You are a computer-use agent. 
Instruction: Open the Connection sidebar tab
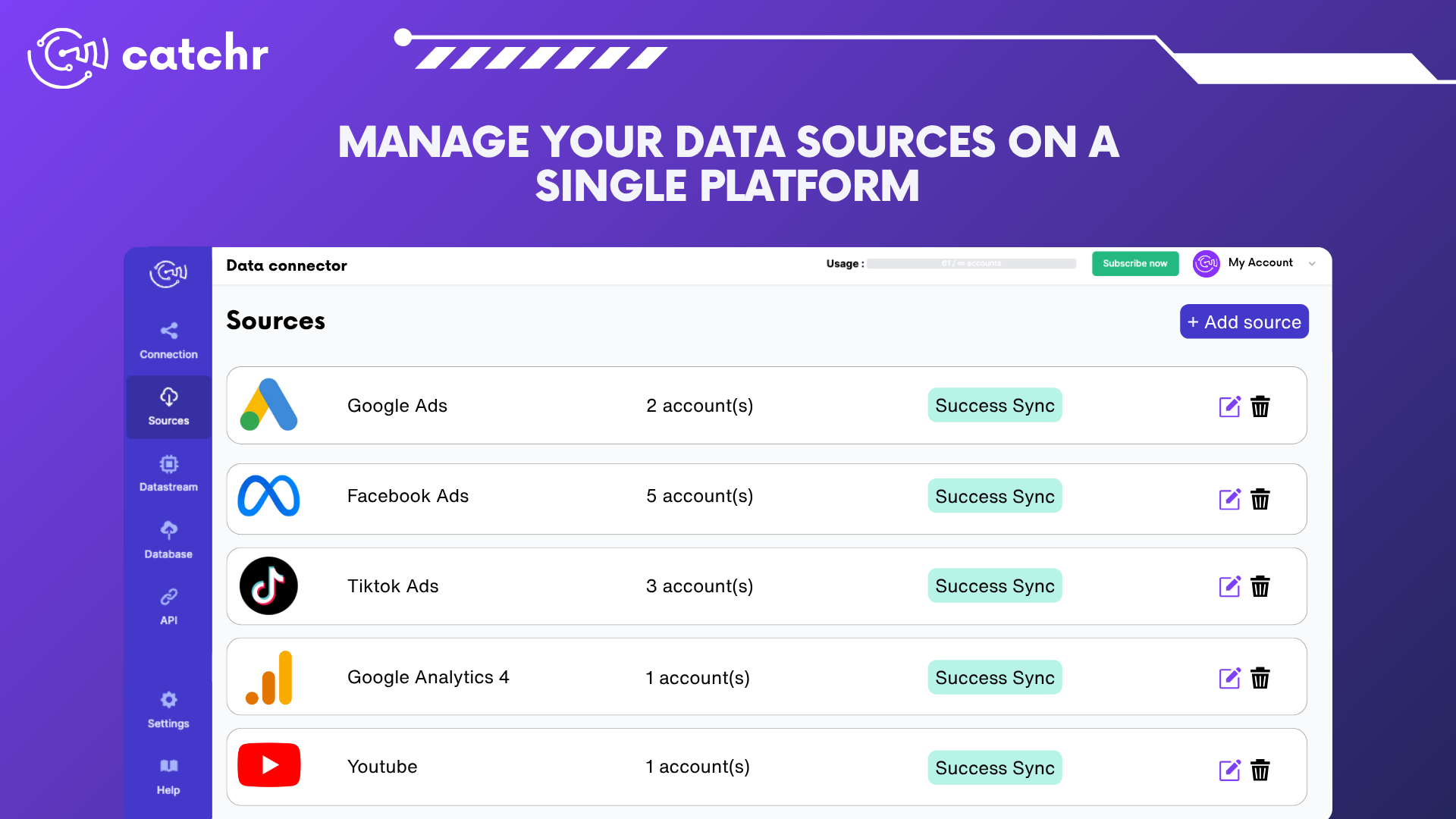(x=168, y=340)
